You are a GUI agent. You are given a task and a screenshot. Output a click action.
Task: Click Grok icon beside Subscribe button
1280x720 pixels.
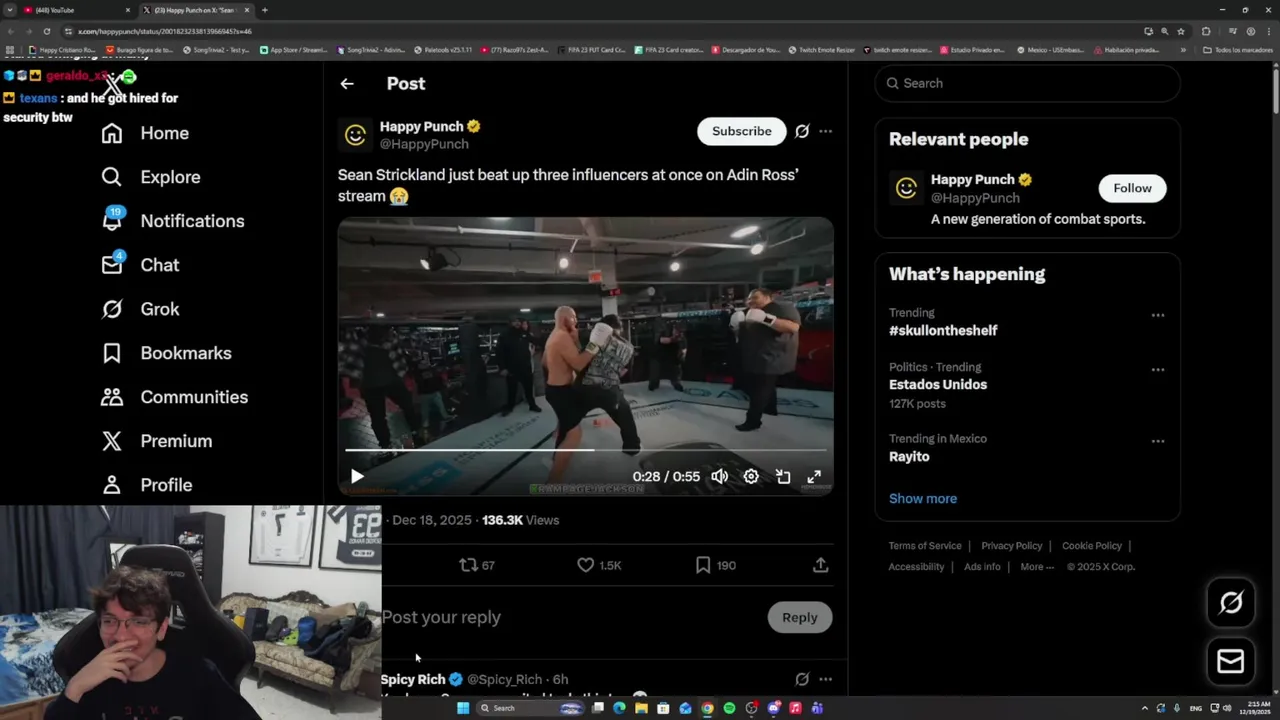802,131
